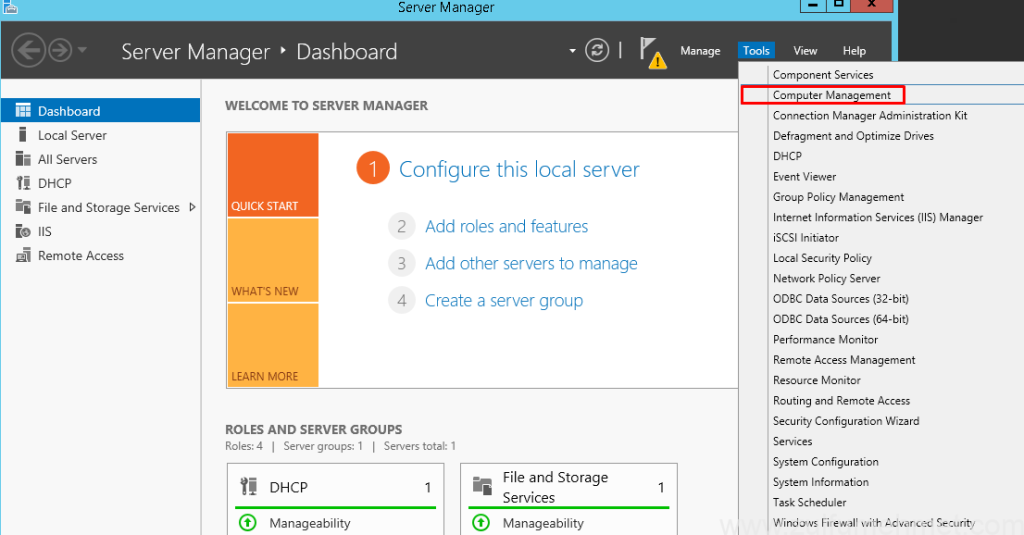The image size is (1024, 535).
Task: Select Remote Access label in sidebar
Action: click(81, 256)
